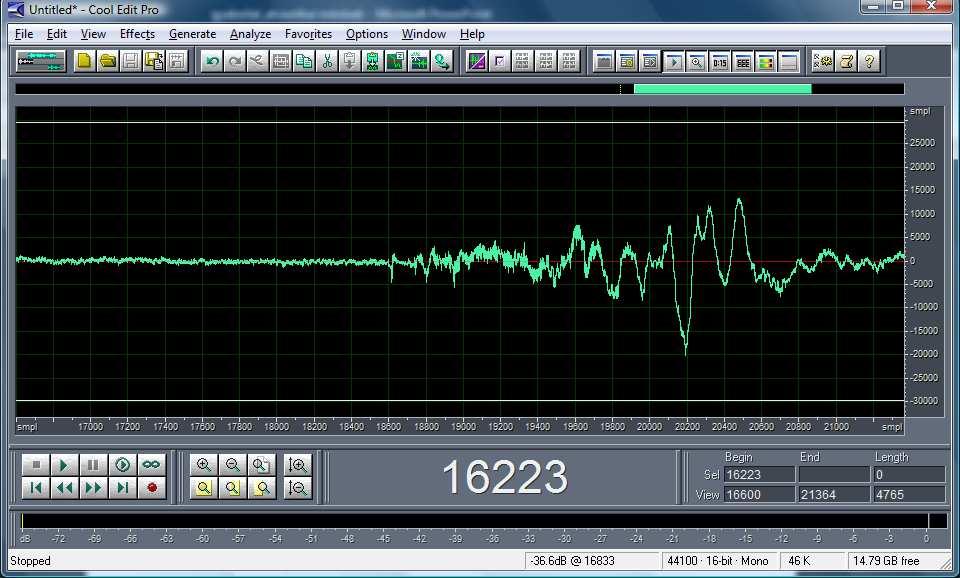Image resolution: width=960 pixels, height=578 pixels.
Task: Click the circled Play to End button
Action: click(x=122, y=465)
